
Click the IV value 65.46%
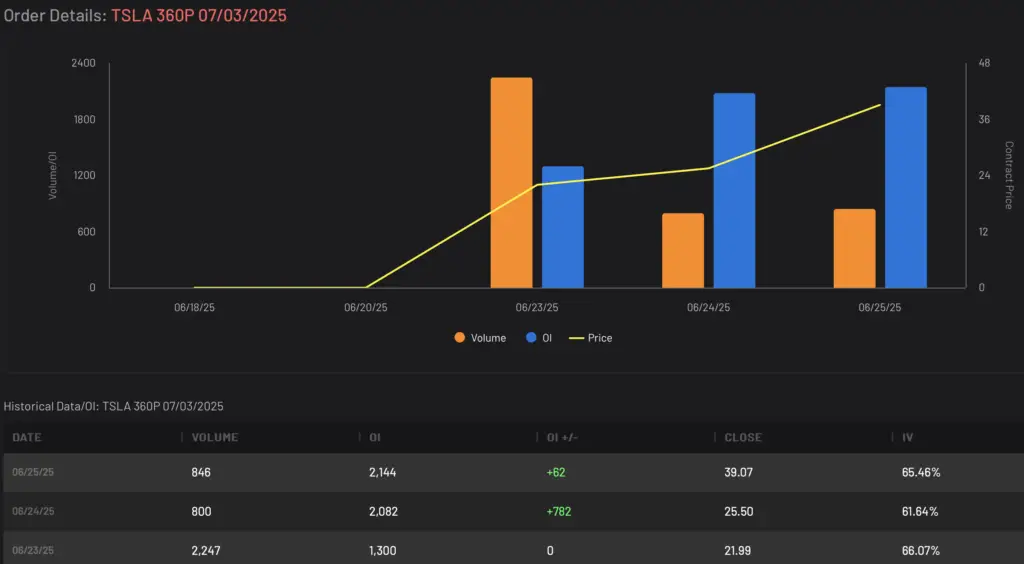(x=921, y=472)
